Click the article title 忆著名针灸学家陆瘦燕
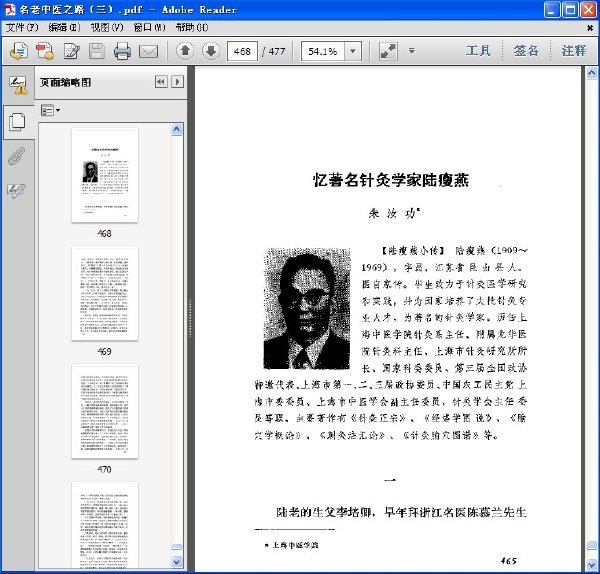The image size is (600, 574). click(391, 180)
